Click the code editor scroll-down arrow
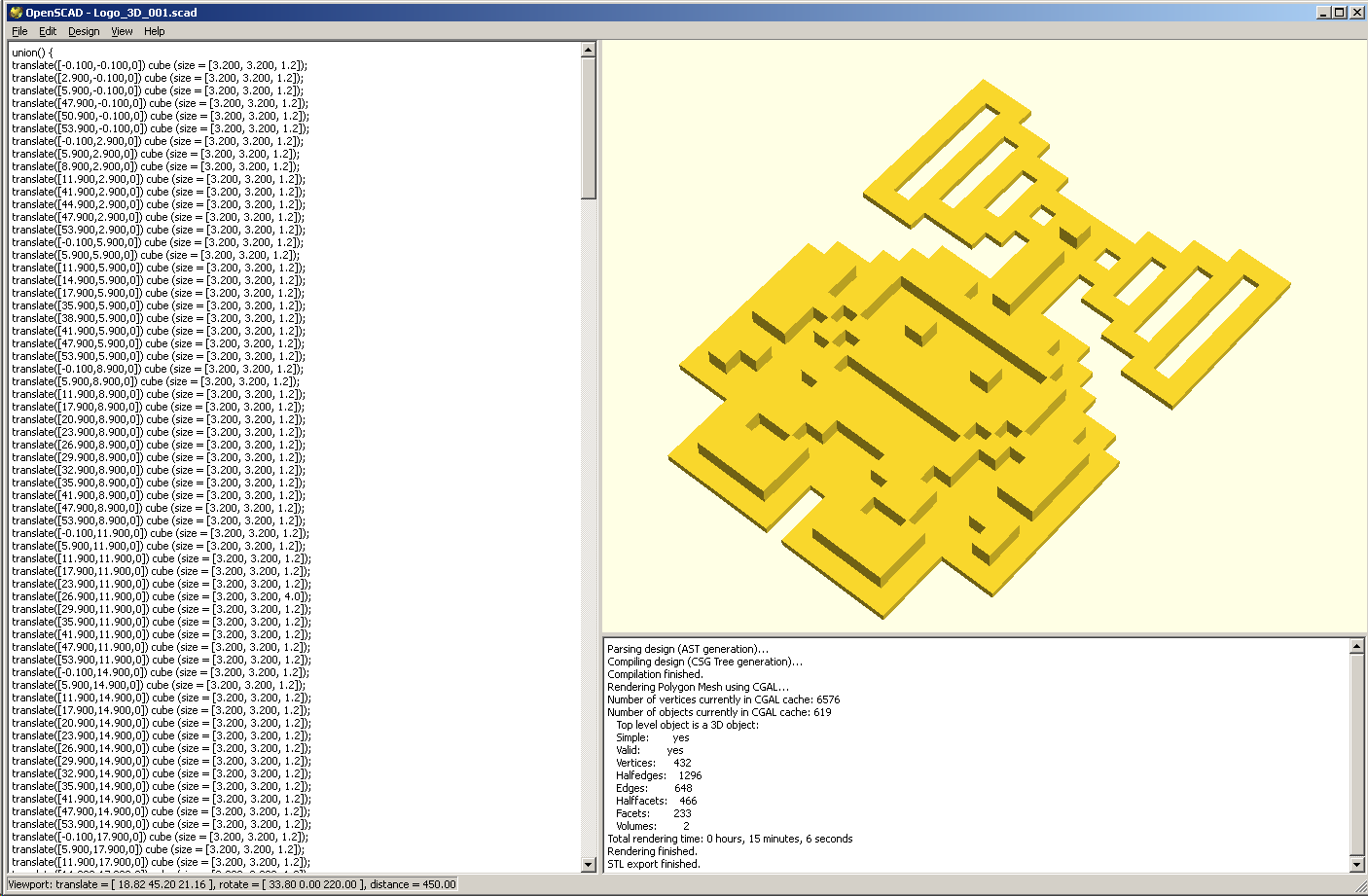The height and width of the screenshot is (896, 1368). 588,865
